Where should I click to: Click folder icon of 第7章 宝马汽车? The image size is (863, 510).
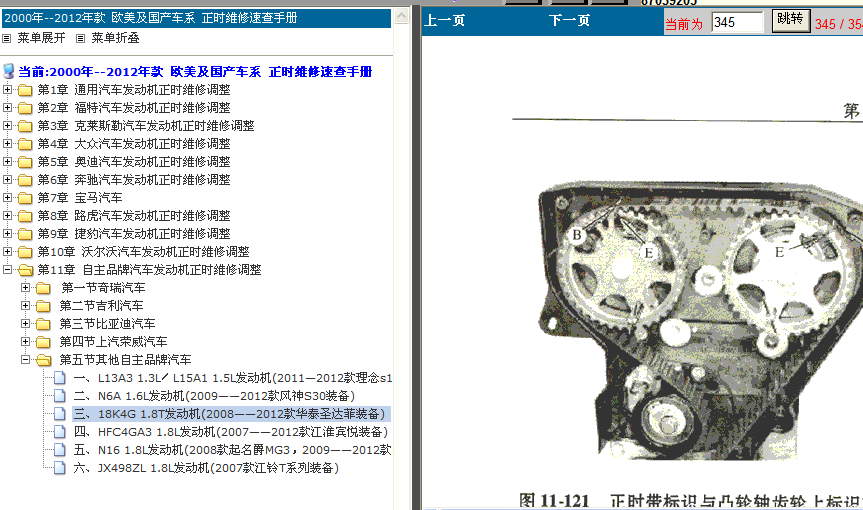coord(25,198)
